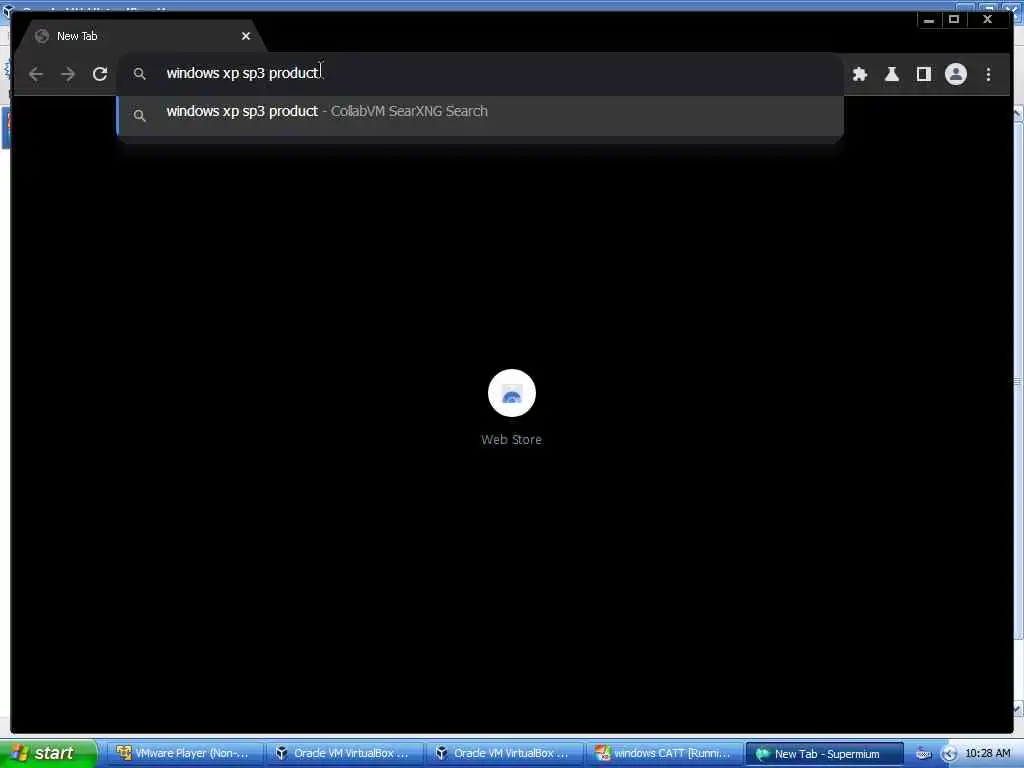Screen dimensions: 1024x768
Task: Open the Web Store shortcut icon
Action: click(x=512, y=392)
